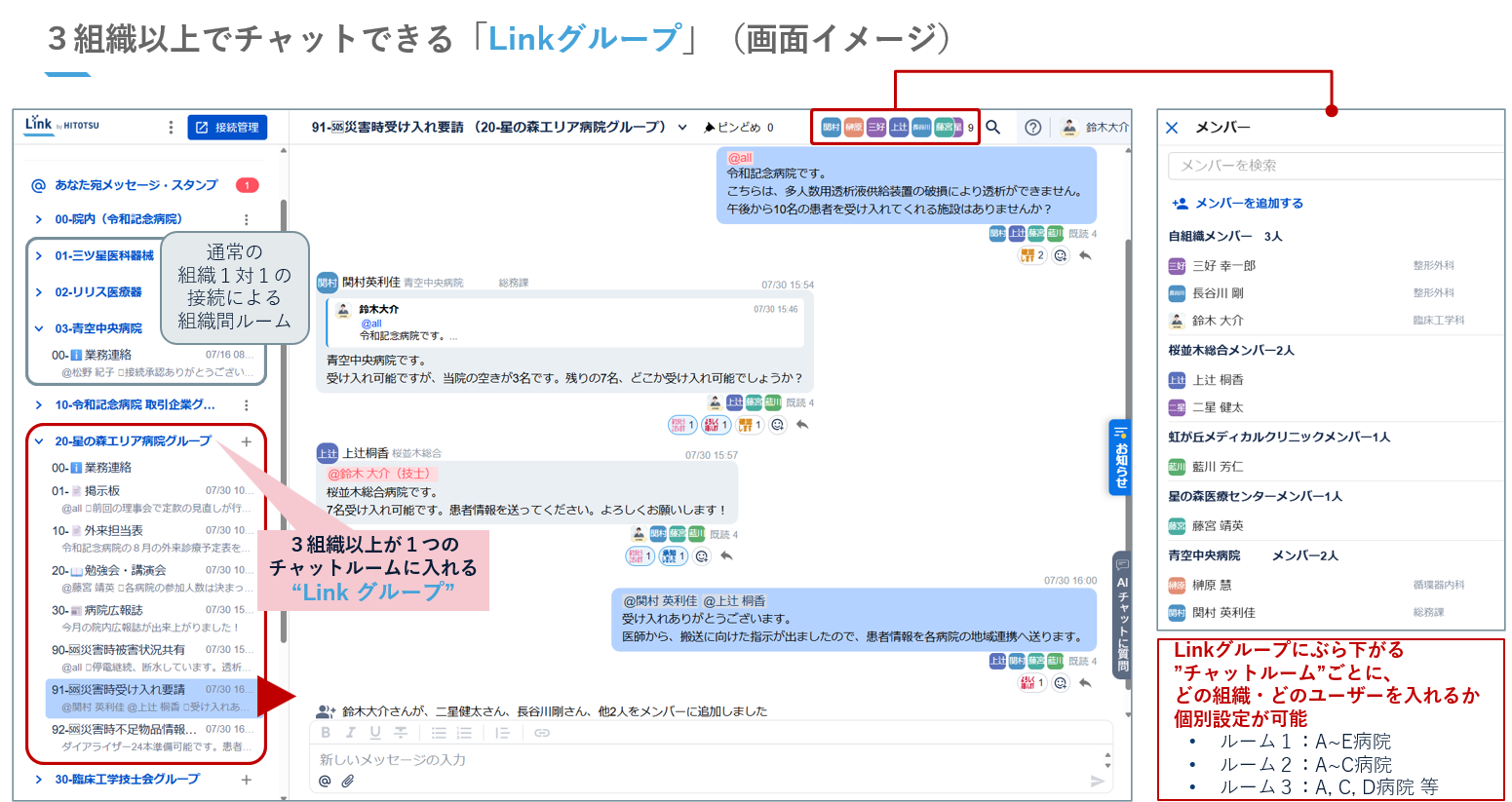The image size is (1512, 802).
Task: Click the @ mention icon below input
Action: point(325,781)
